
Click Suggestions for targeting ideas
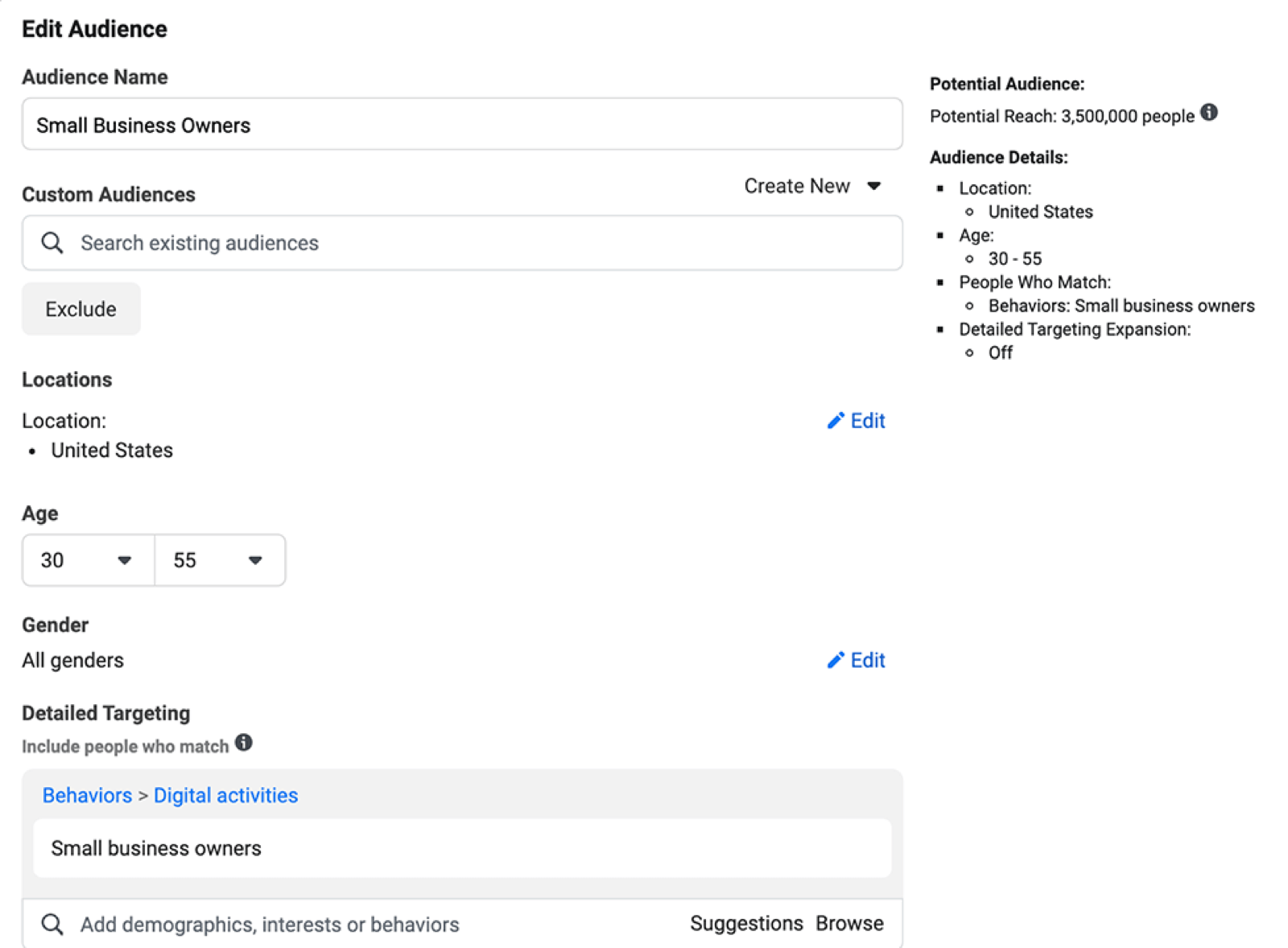(x=746, y=923)
